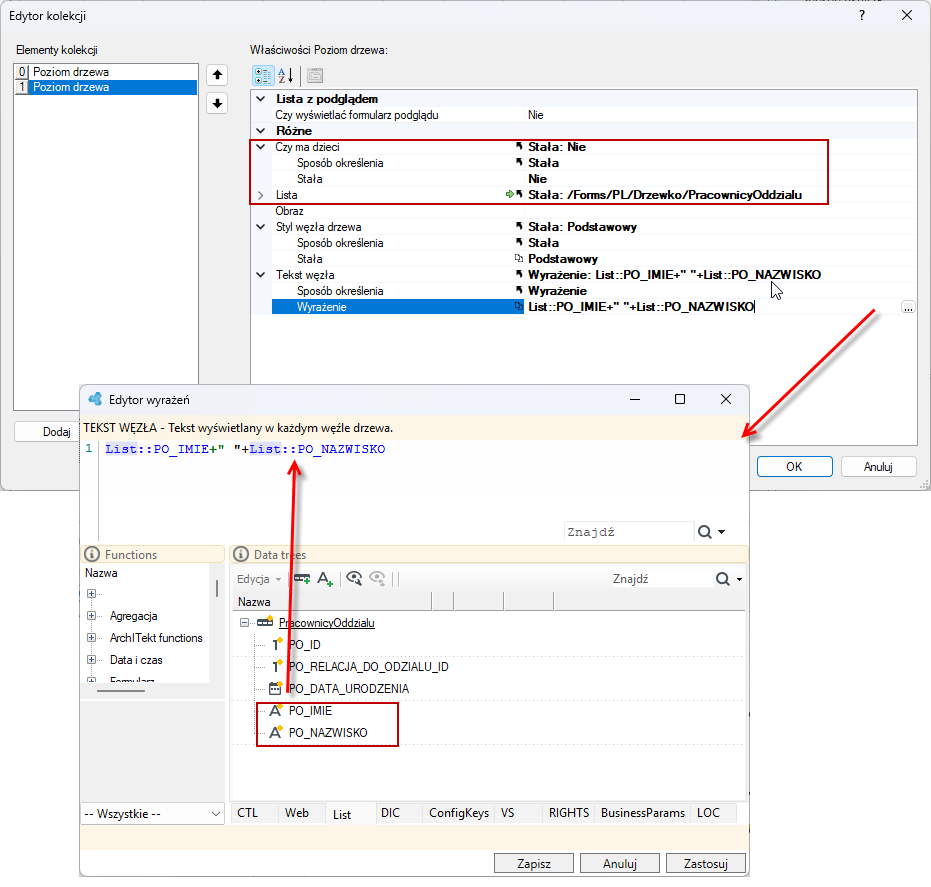Switch property grid to categorized view
The width and height of the screenshot is (931, 887).
[x=263, y=75]
